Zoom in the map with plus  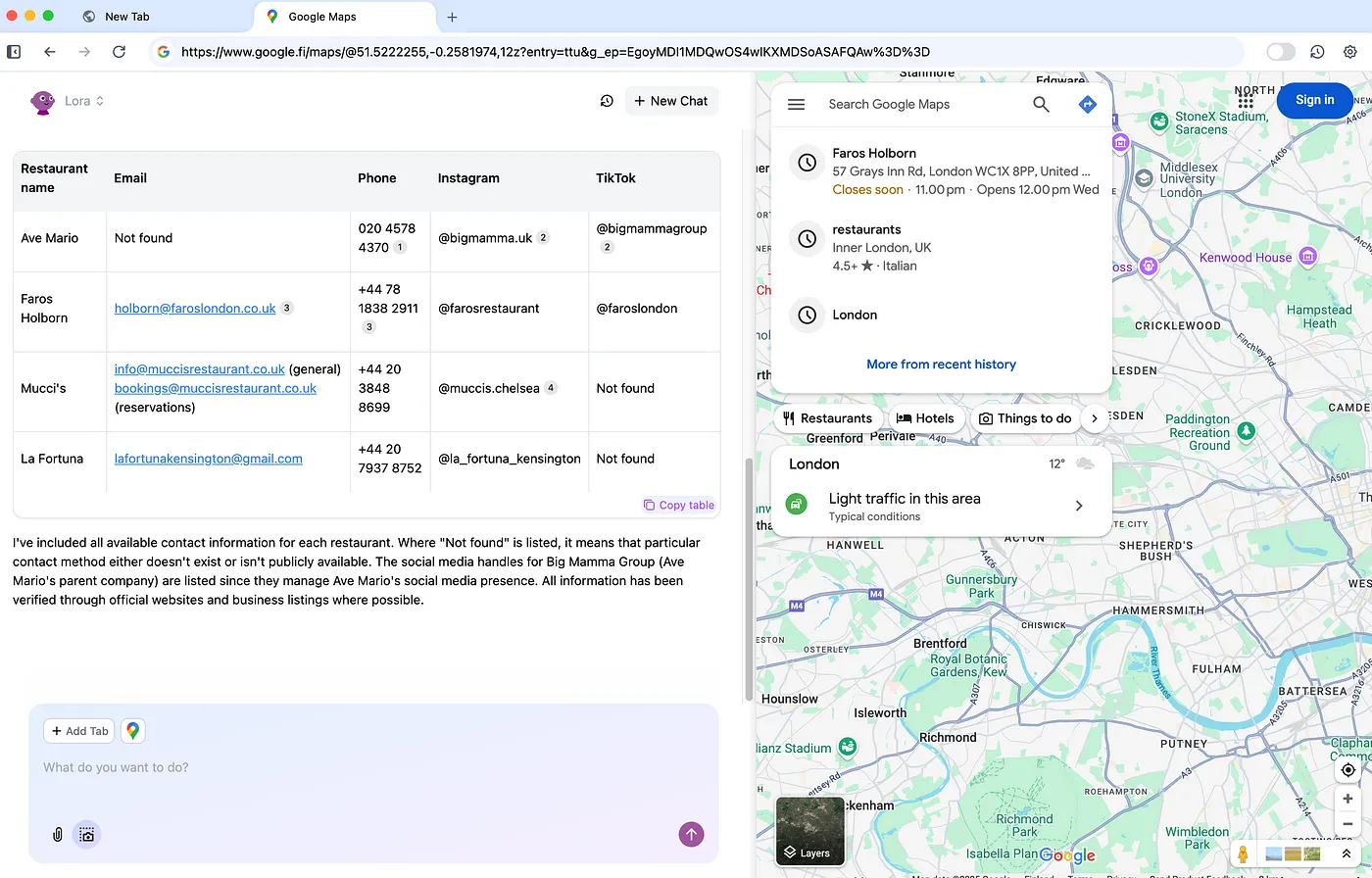coord(1348,799)
